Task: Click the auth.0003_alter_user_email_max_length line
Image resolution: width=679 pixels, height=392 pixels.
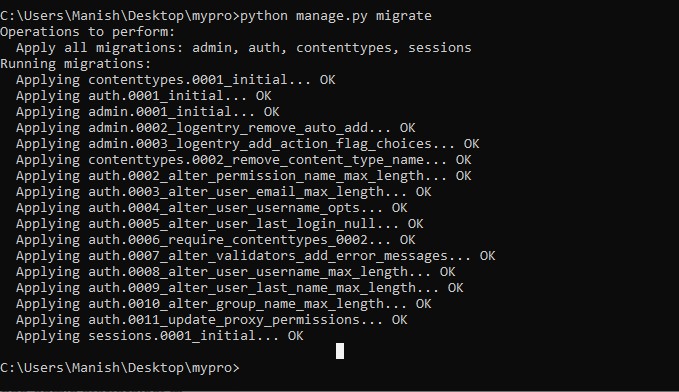Action: 223,192
